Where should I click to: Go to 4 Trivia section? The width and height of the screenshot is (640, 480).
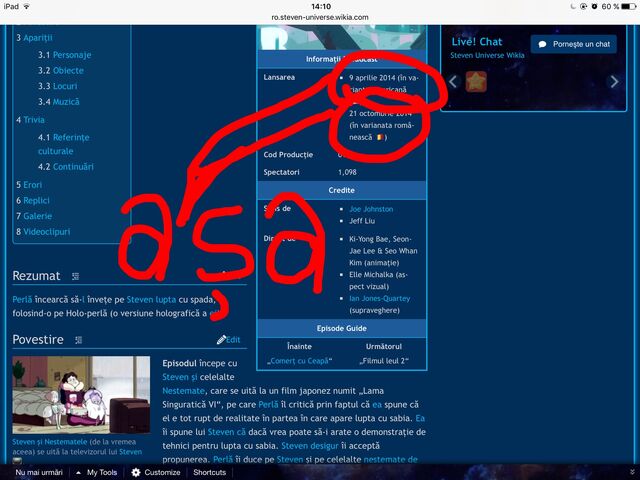(30, 120)
